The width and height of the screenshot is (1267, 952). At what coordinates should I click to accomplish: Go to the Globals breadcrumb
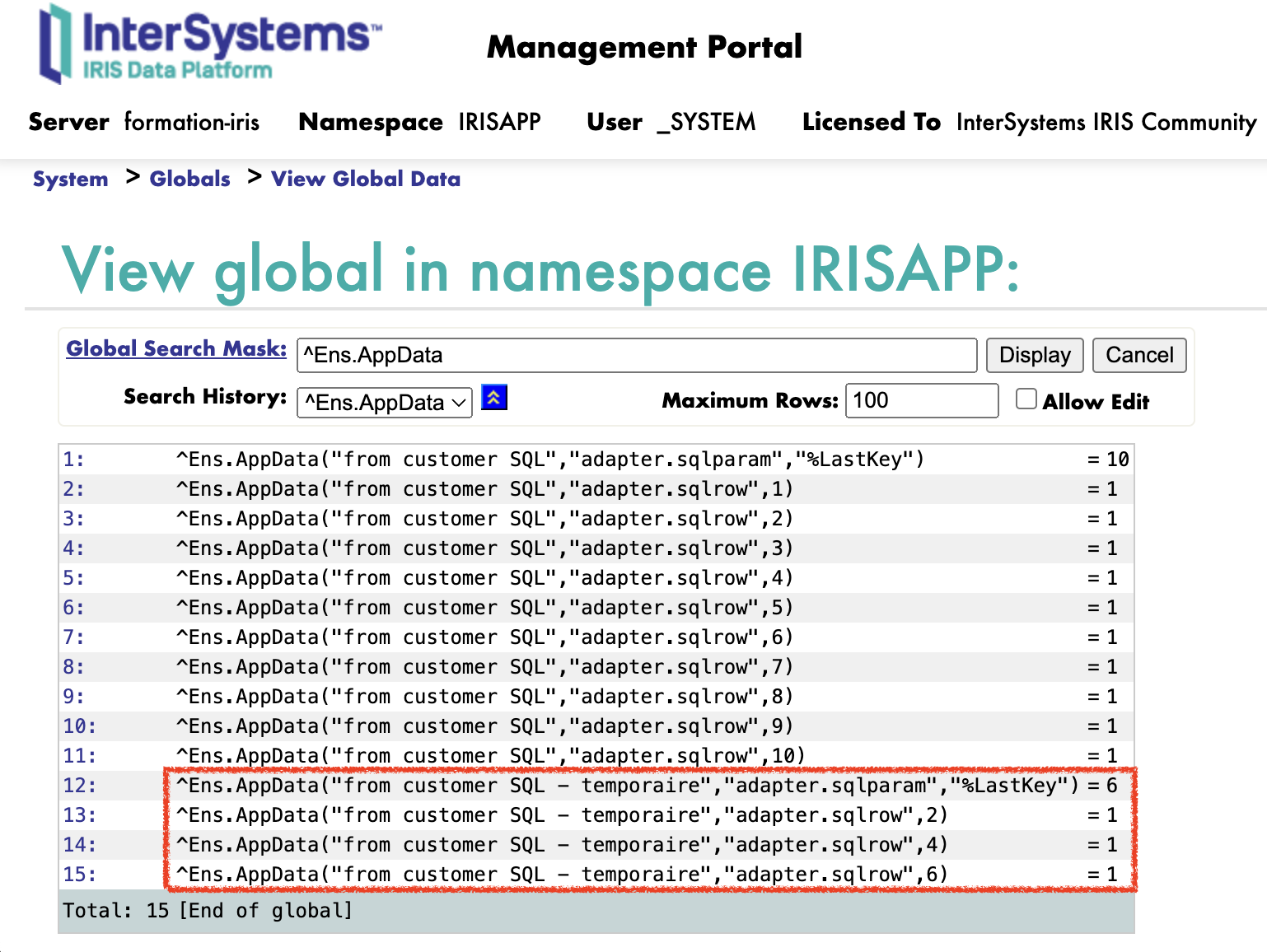tap(189, 179)
